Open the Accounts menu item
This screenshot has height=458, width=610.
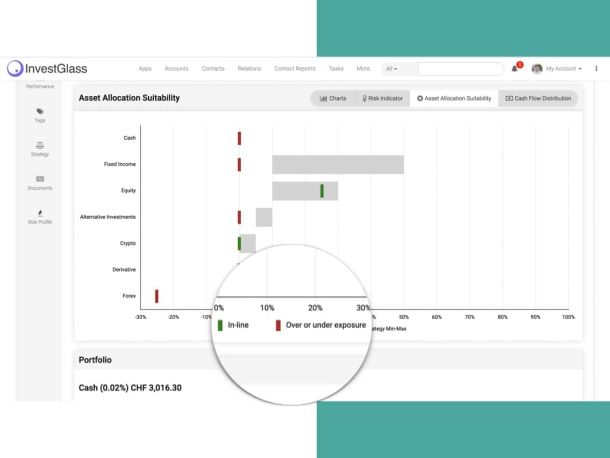coord(176,68)
